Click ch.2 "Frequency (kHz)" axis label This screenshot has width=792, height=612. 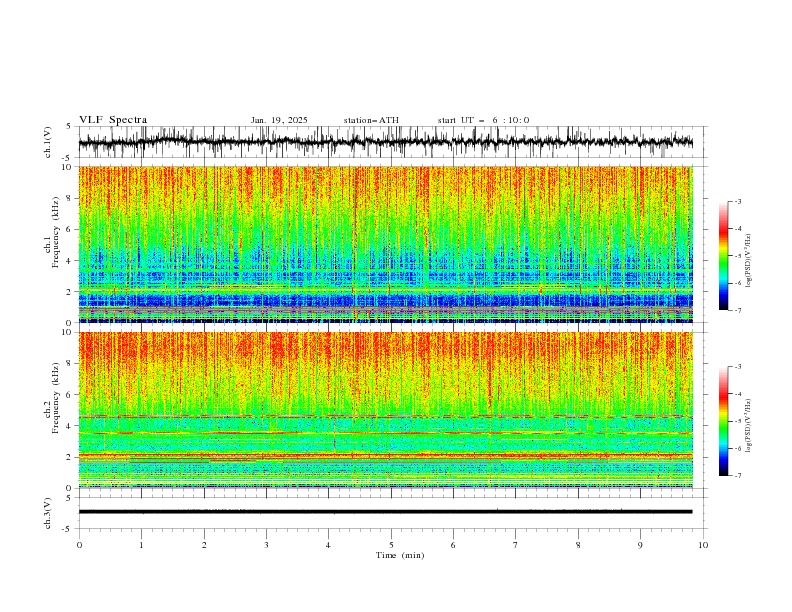pos(56,398)
